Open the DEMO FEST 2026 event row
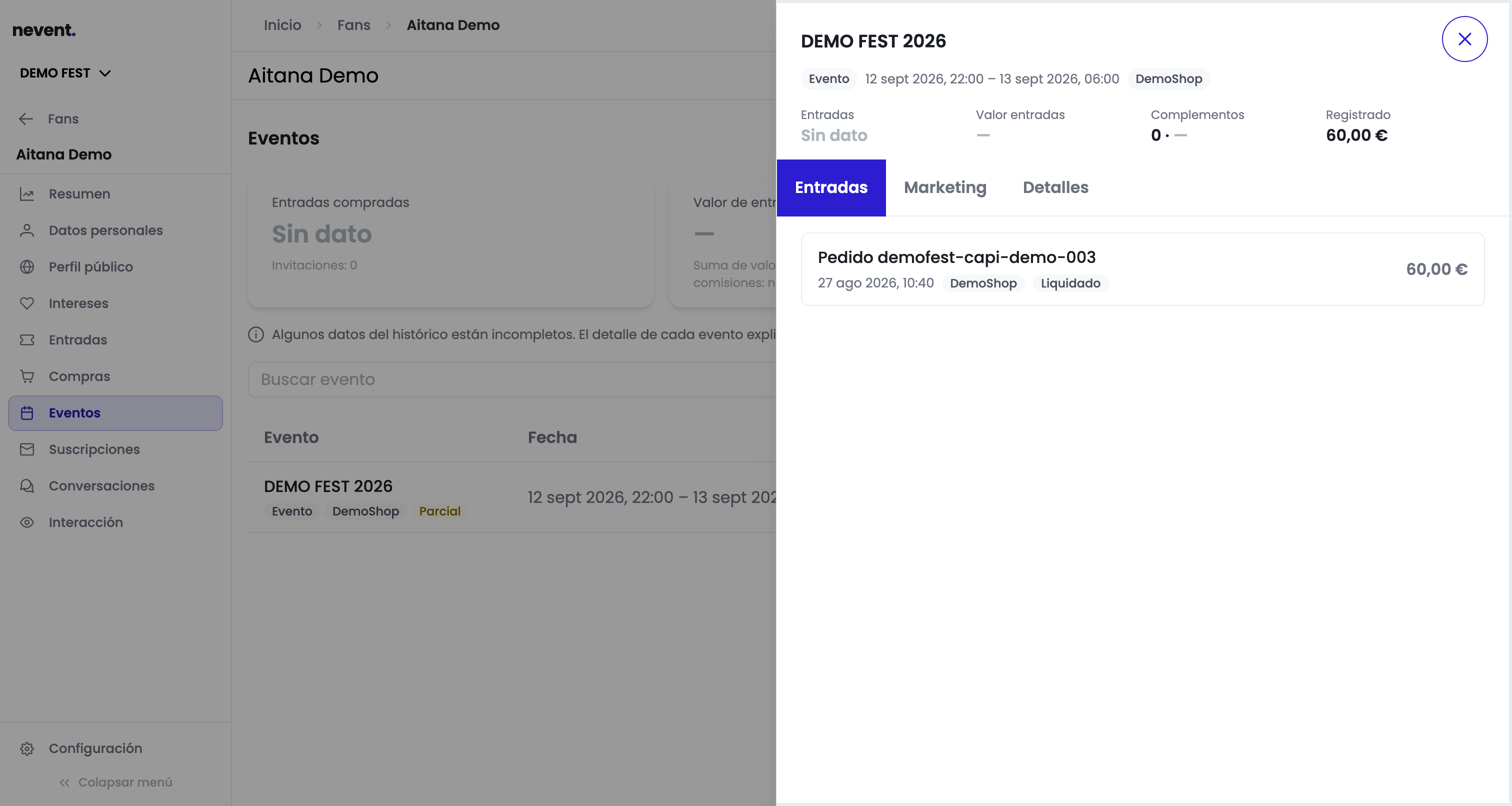1512x806 pixels. 512,497
